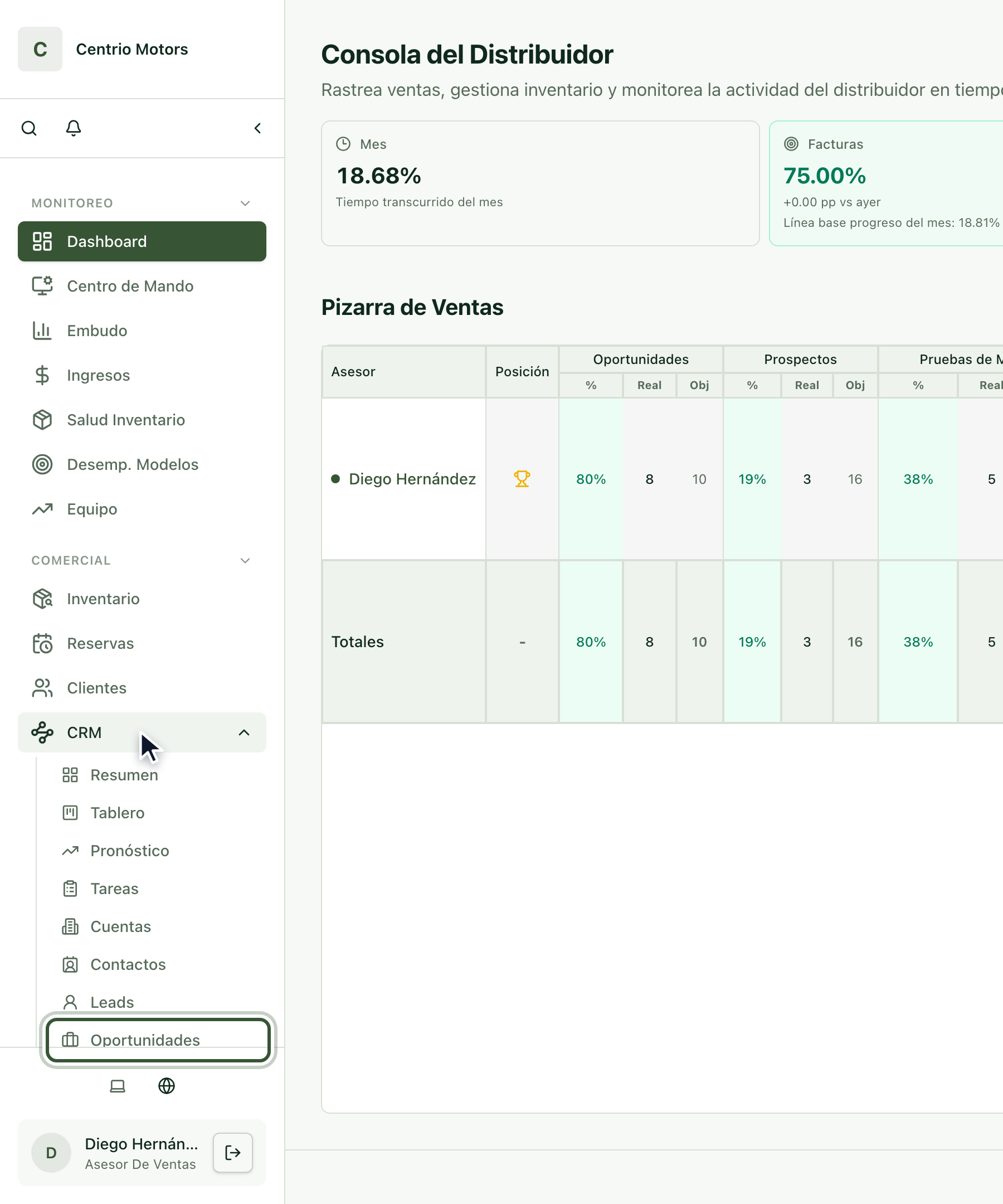The width and height of the screenshot is (1003, 1204).
Task: Open the notifications bell
Action: tap(74, 128)
